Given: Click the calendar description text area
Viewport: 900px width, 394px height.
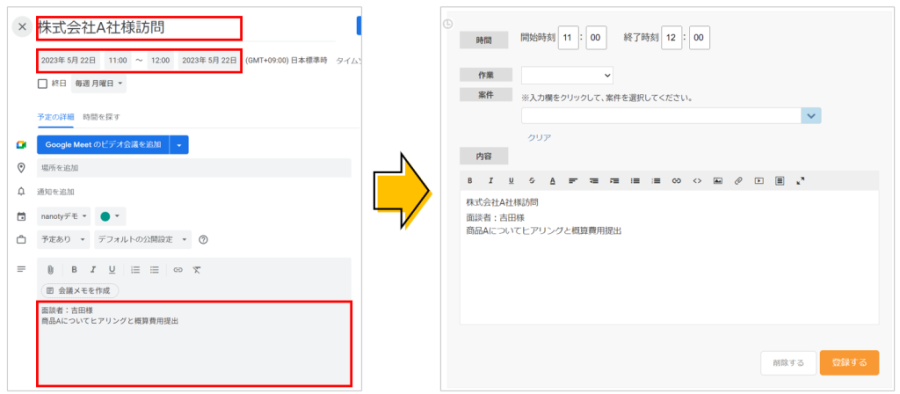Looking at the screenshot, I should [194, 343].
